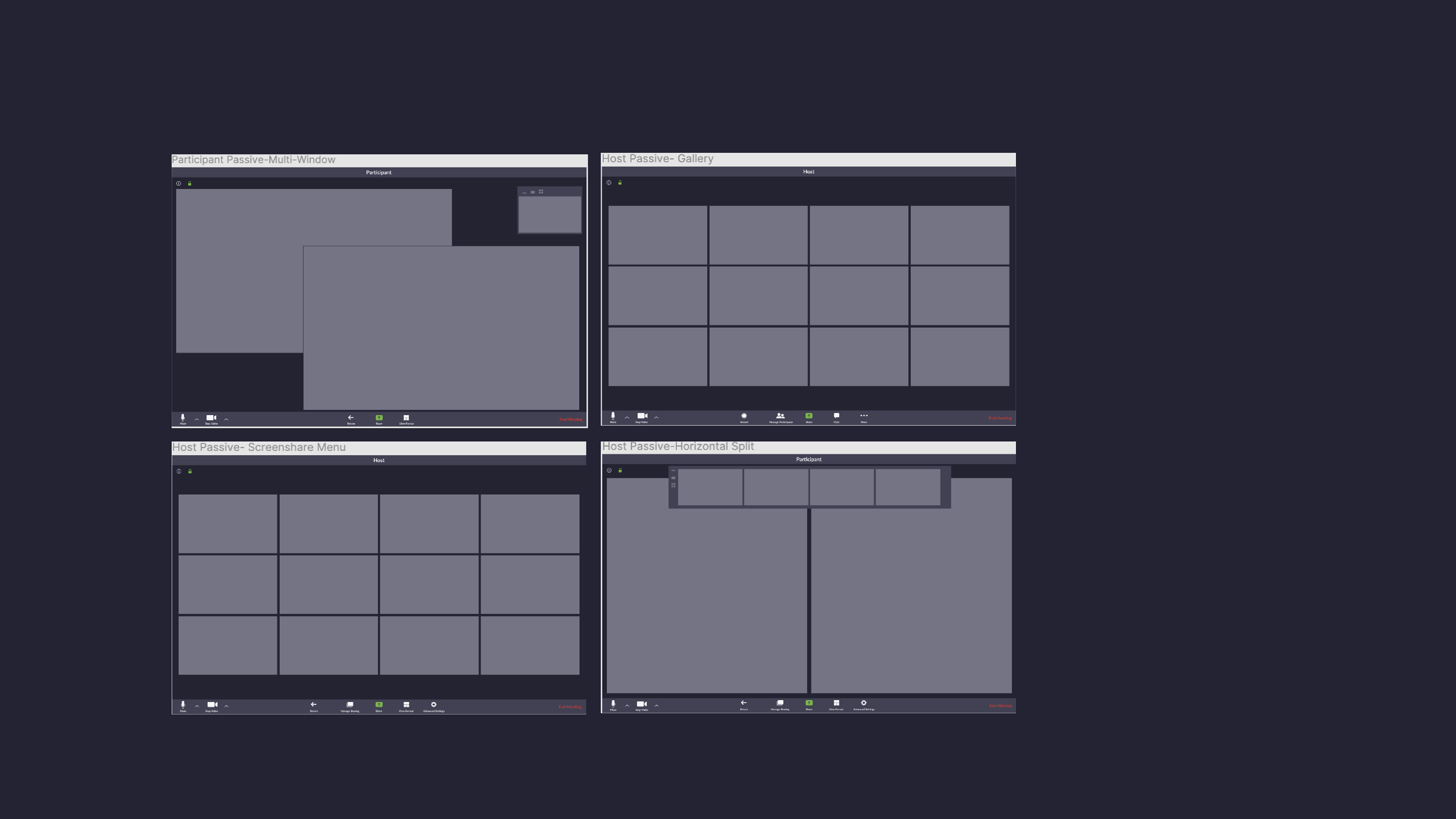Click End Meeting in Screenshare Menu frame
The height and width of the screenshot is (819, 1456).
(570, 706)
